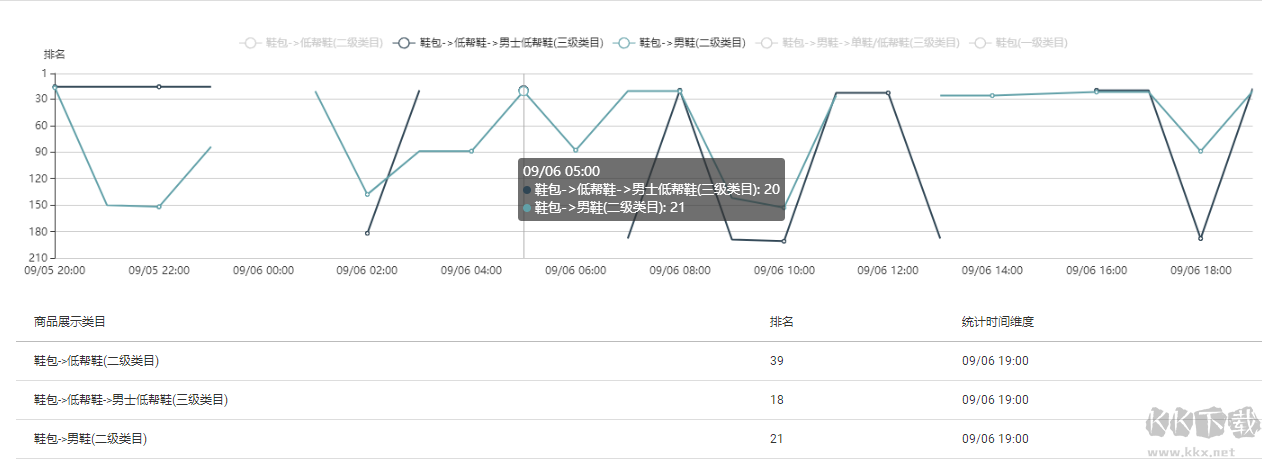This screenshot has width=1262, height=459.
Task: Click teal data point near 09/06 18:00 dip
Action: point(1201,151)
